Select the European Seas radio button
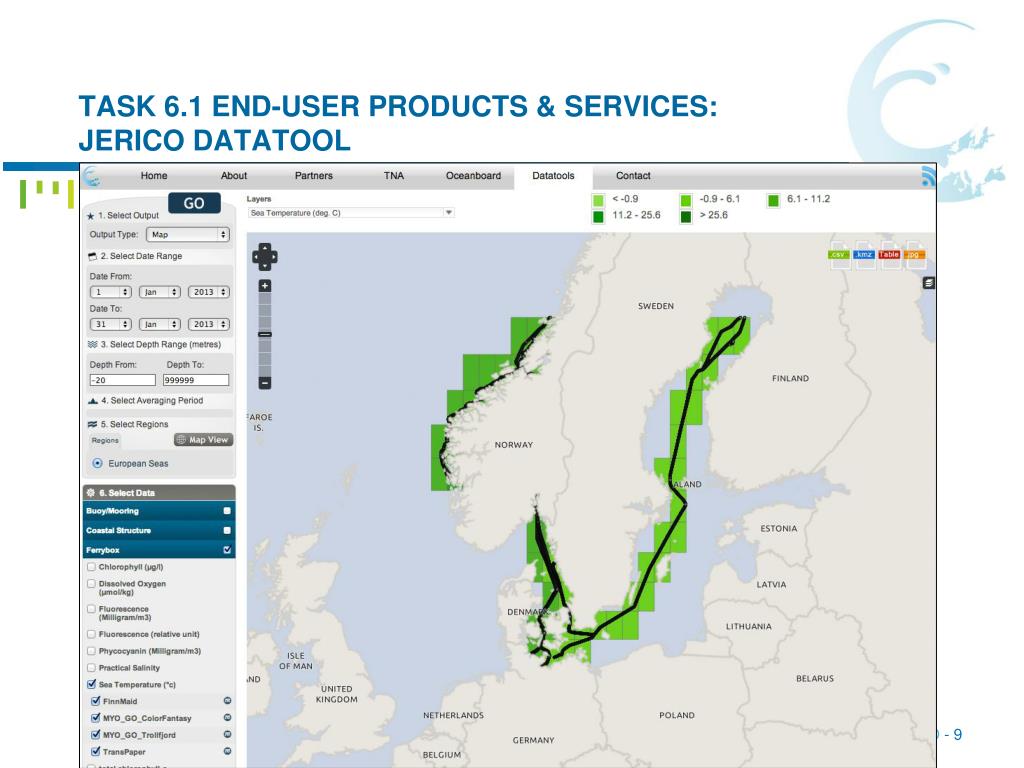 point(97,463)
